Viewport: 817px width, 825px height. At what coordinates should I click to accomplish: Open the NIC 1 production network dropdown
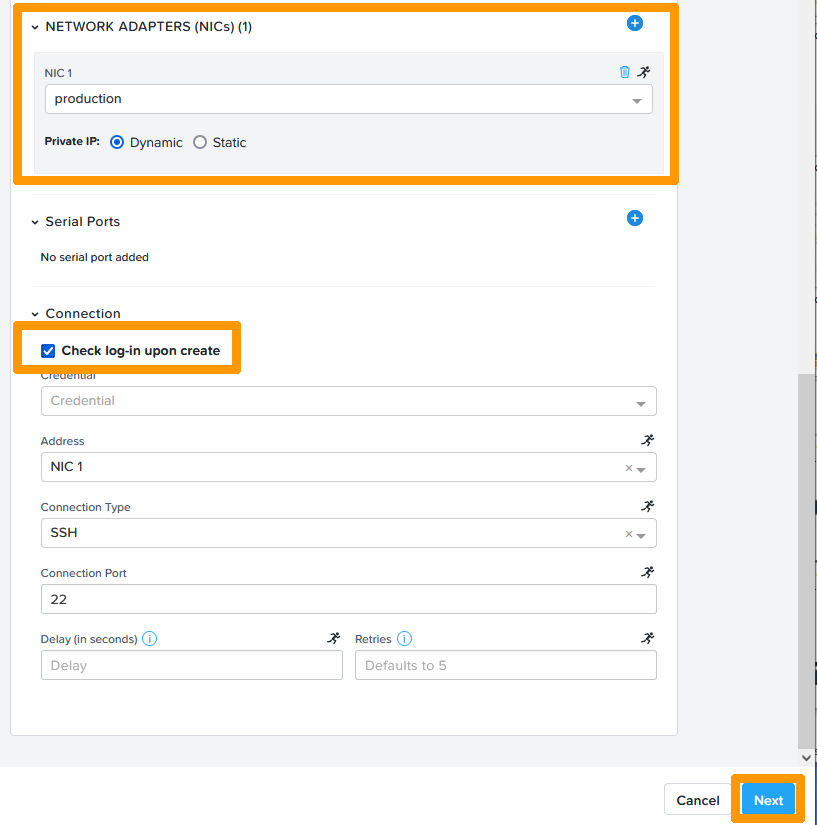pyautogui.click(x=348, y=99)
